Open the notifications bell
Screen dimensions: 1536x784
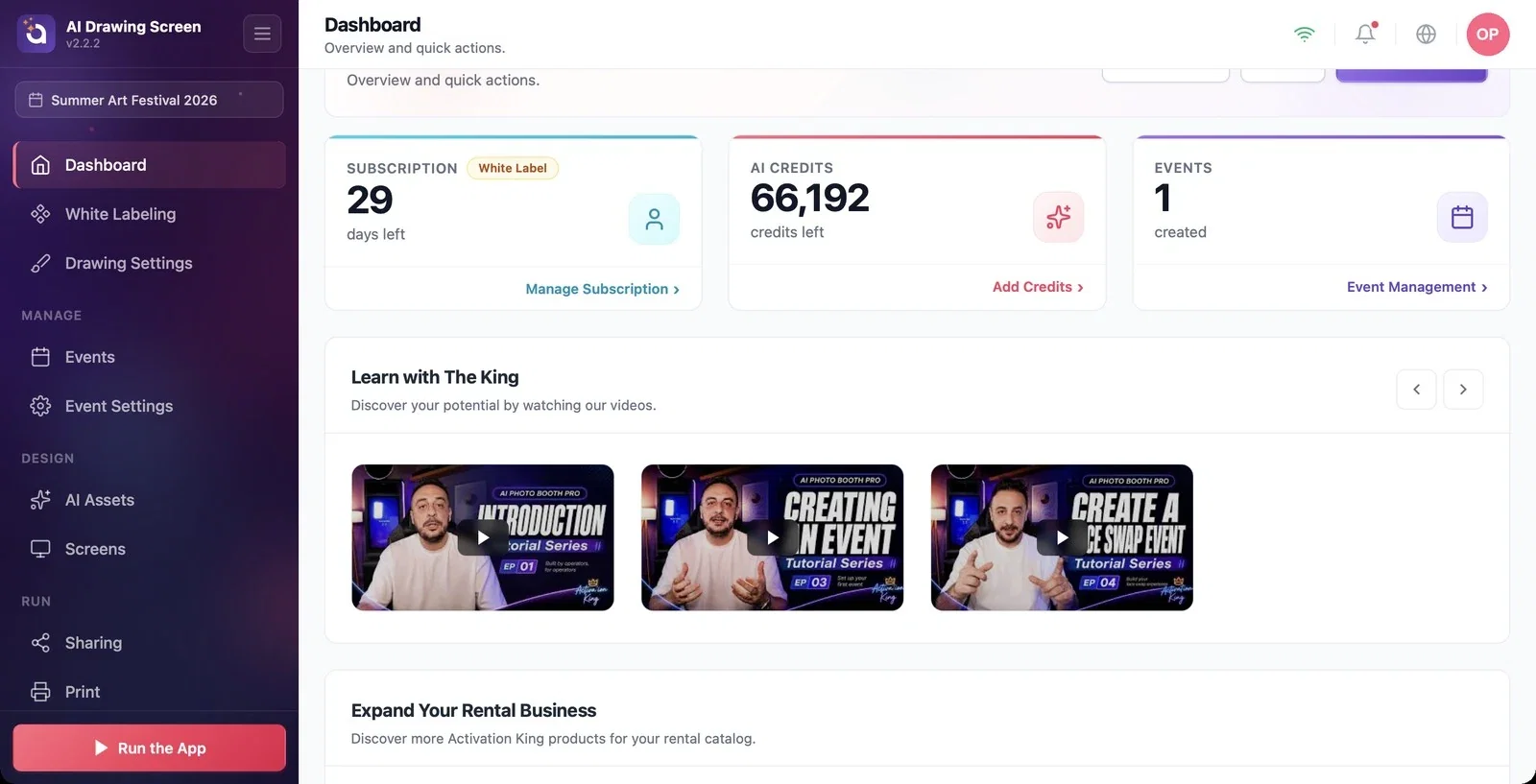[1365, 34]
